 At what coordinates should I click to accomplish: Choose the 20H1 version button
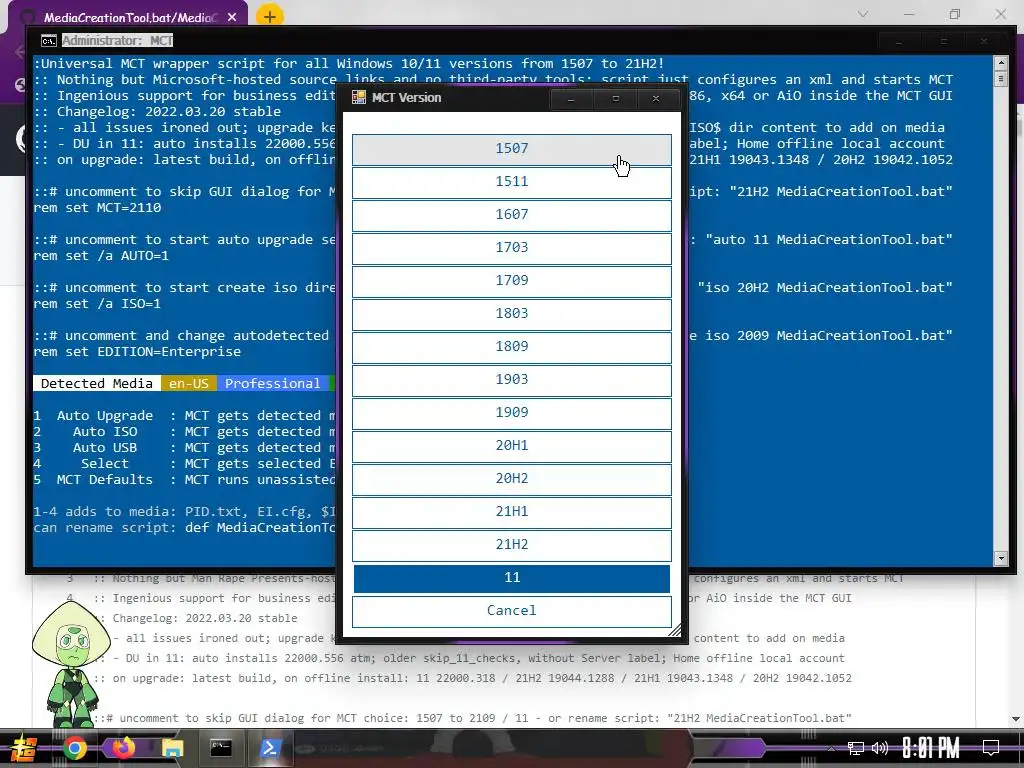tap(511, 446)
